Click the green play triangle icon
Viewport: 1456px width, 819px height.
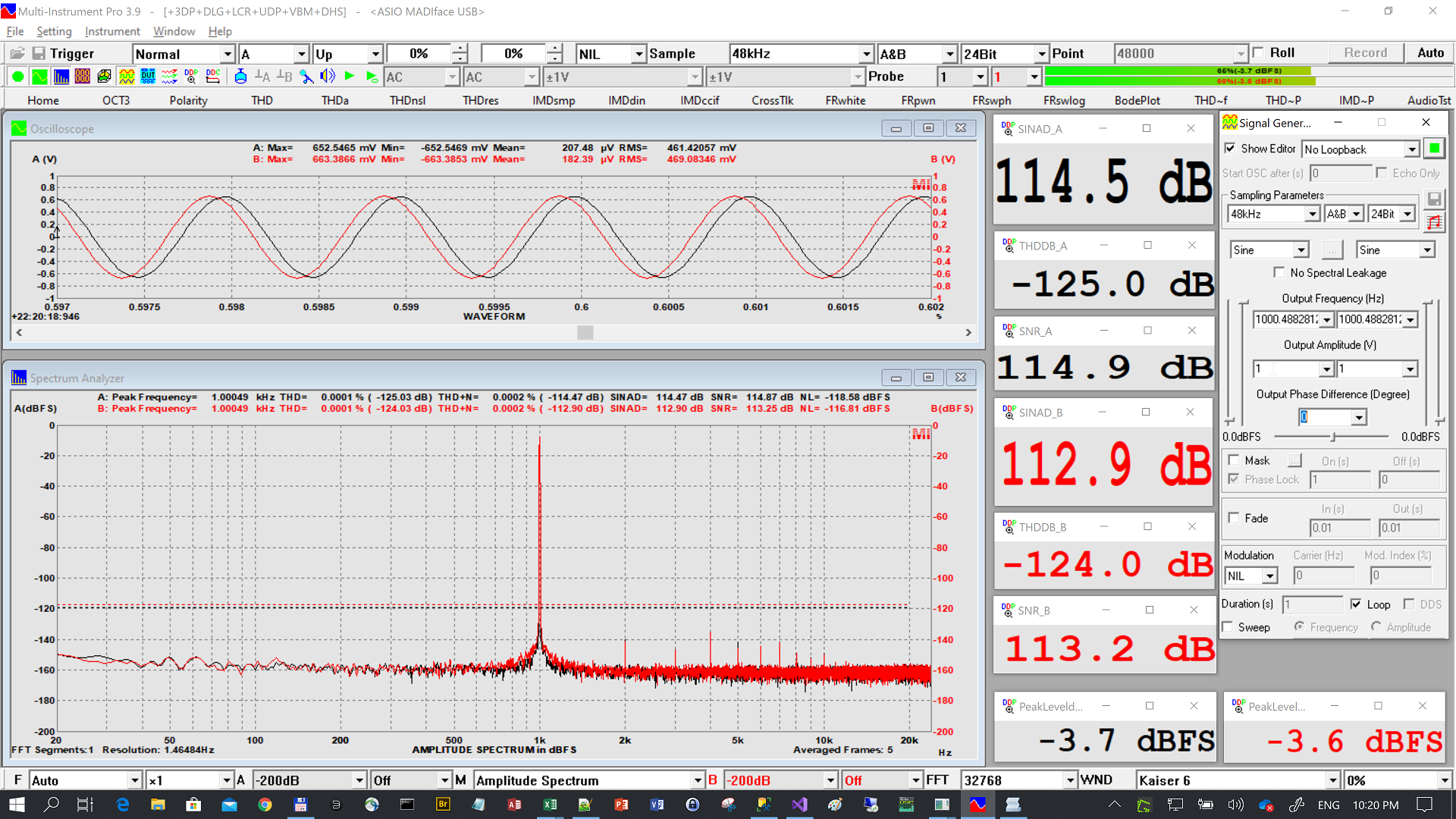click(x=350, y=77)
